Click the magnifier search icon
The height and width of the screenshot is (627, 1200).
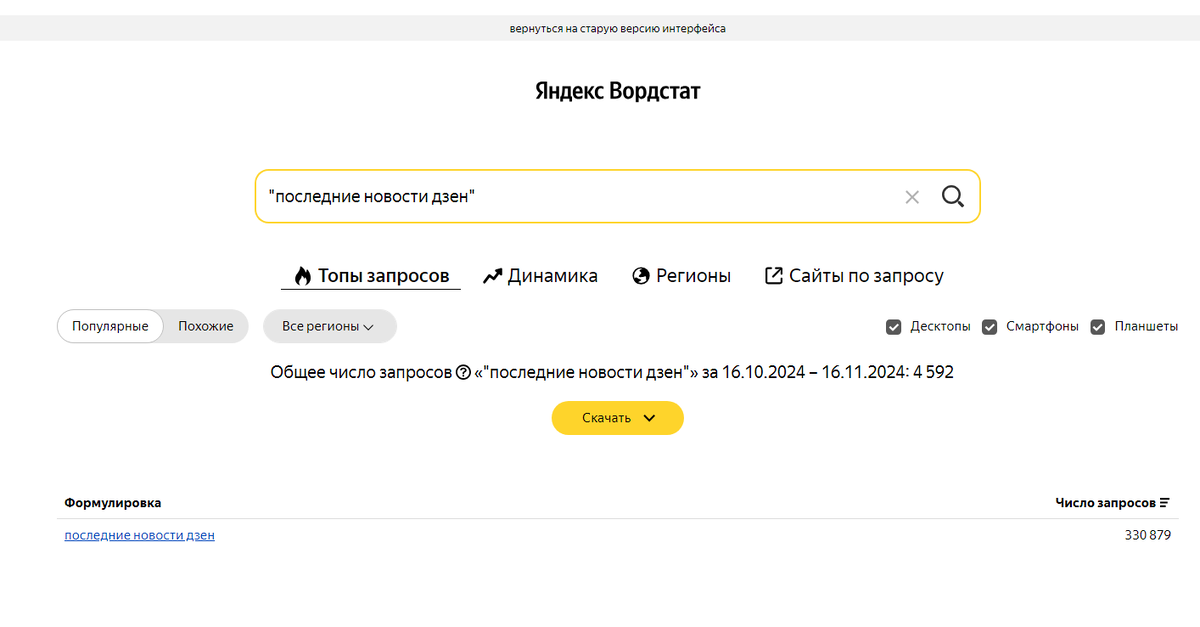(x=953, y=196)
